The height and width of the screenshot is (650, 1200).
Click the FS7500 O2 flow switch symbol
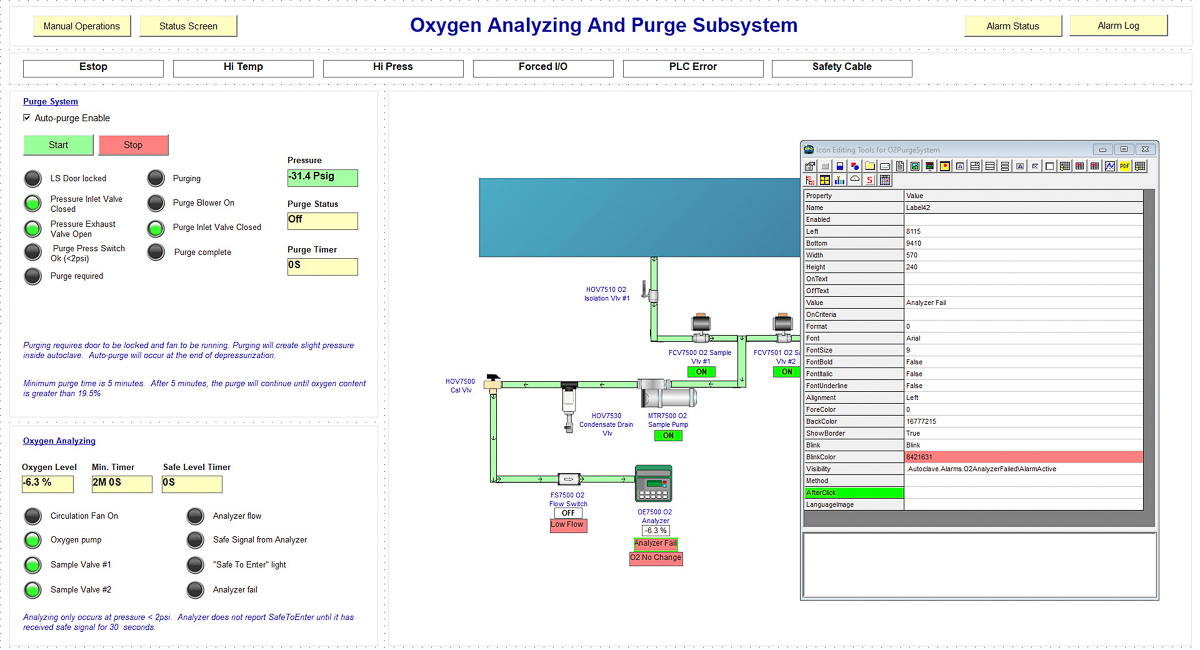tap(568, 480)
